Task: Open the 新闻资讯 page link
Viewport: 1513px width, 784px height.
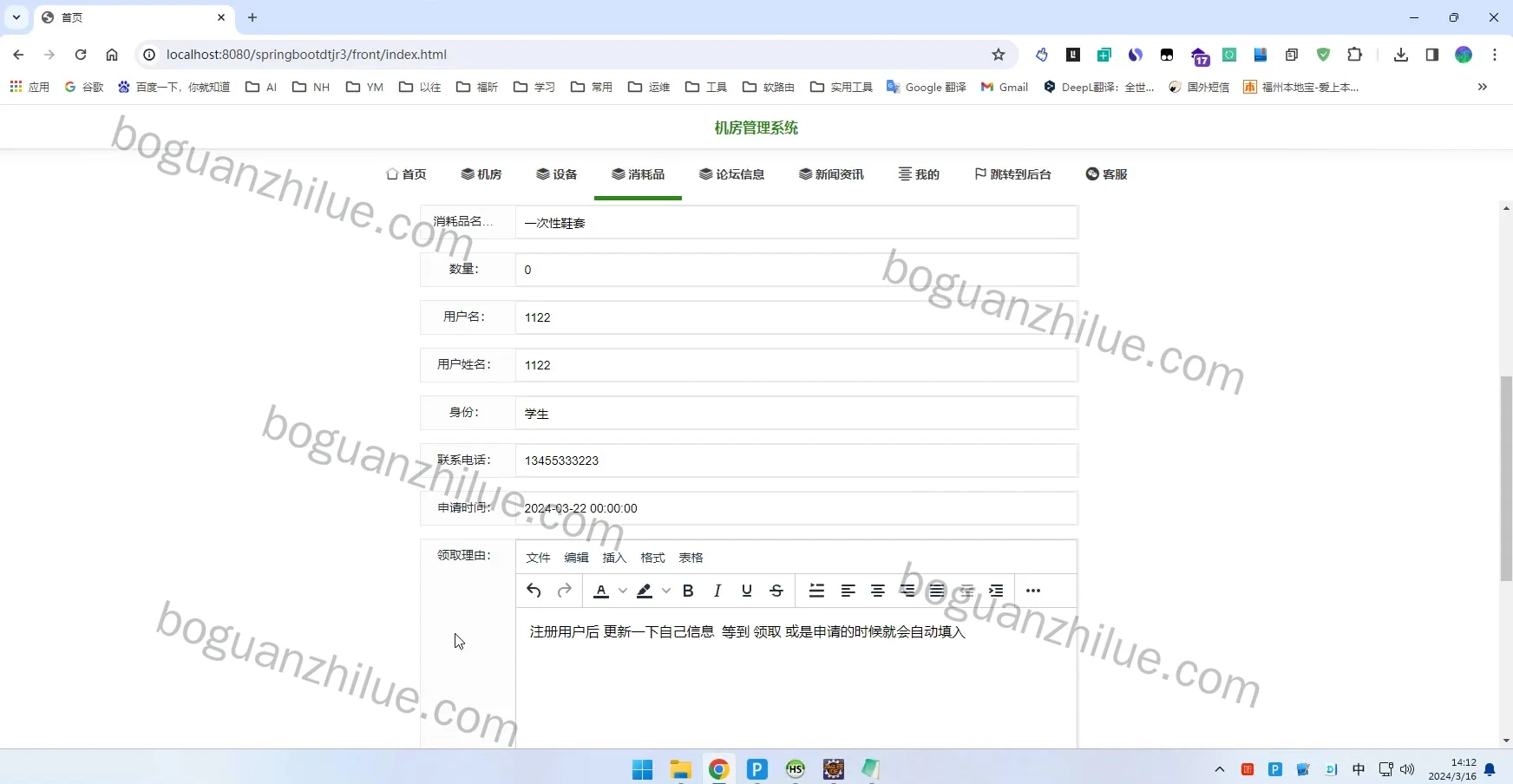Action: 831,174
